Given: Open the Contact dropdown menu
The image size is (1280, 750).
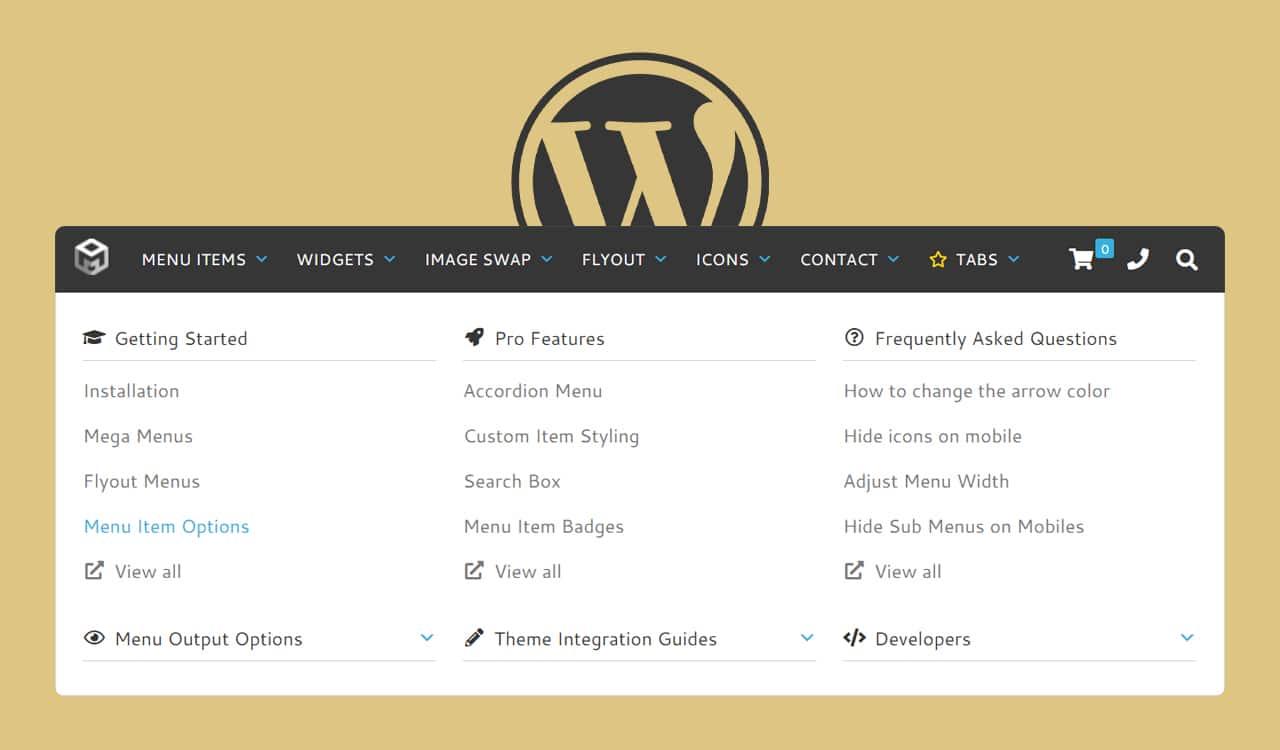Looking at the screenshot, I should click(849, 260).
